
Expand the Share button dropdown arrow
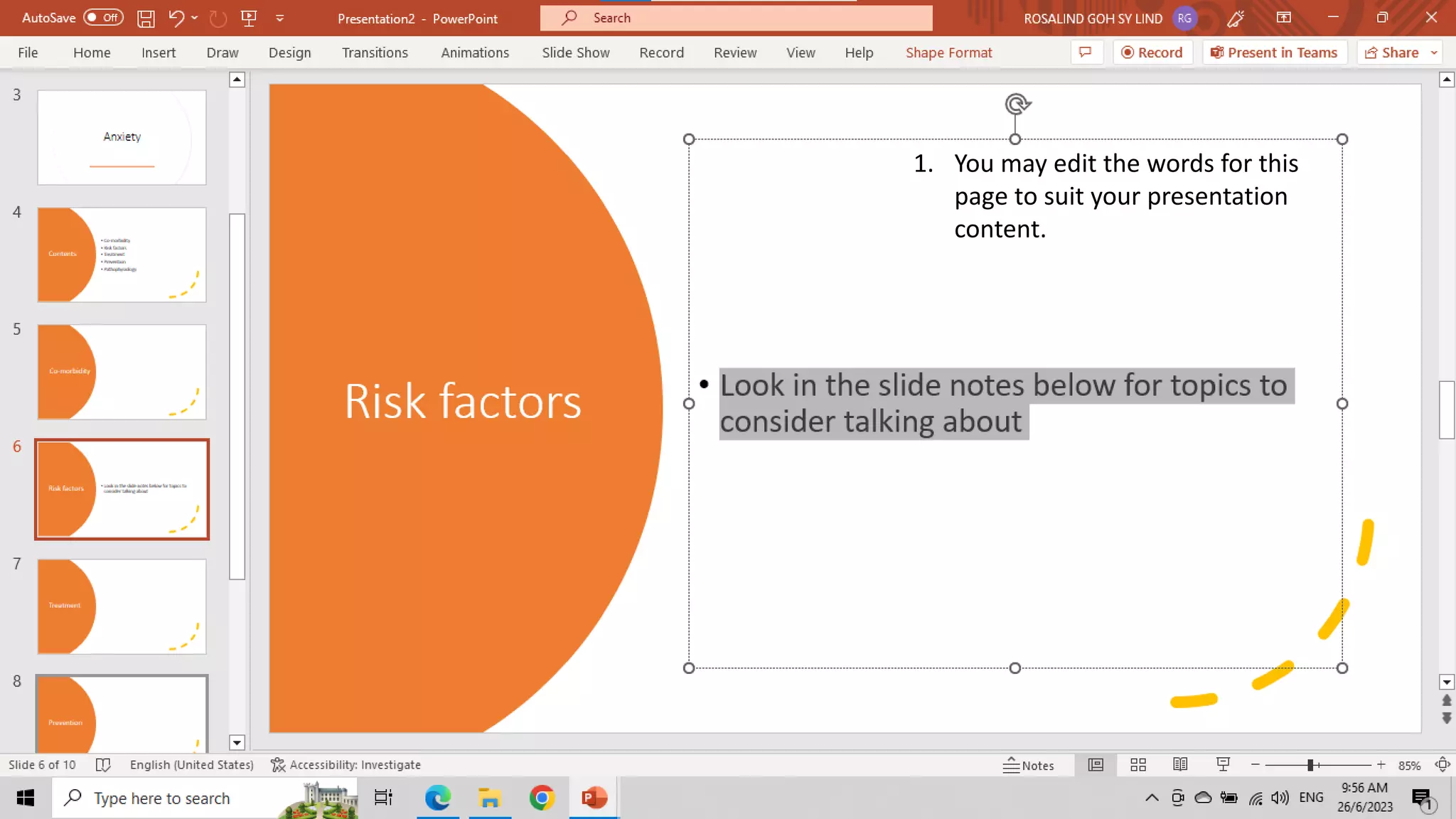(x=1434, y=53)
